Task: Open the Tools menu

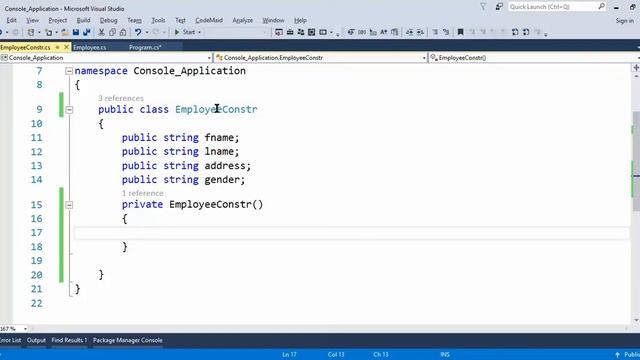Action: (x=158, y=20)
